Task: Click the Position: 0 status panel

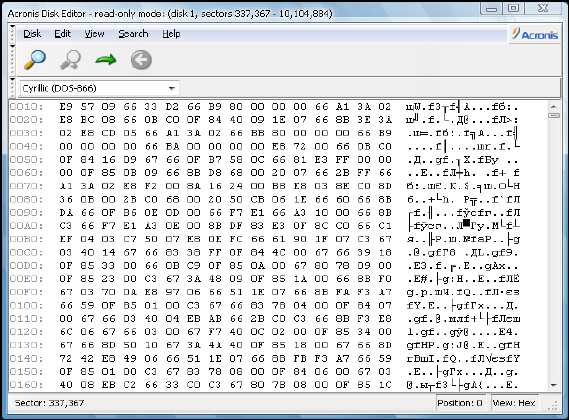Action: pyautogui.click(x=460, y=403)
